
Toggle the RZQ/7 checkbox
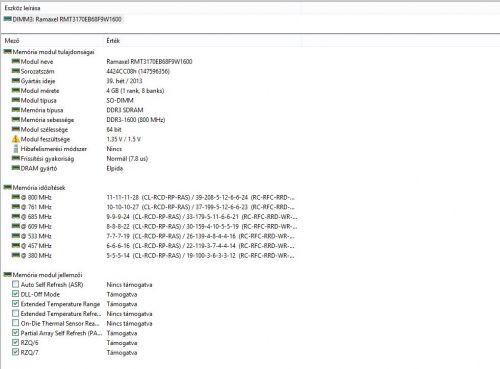(x=15, y=352)
